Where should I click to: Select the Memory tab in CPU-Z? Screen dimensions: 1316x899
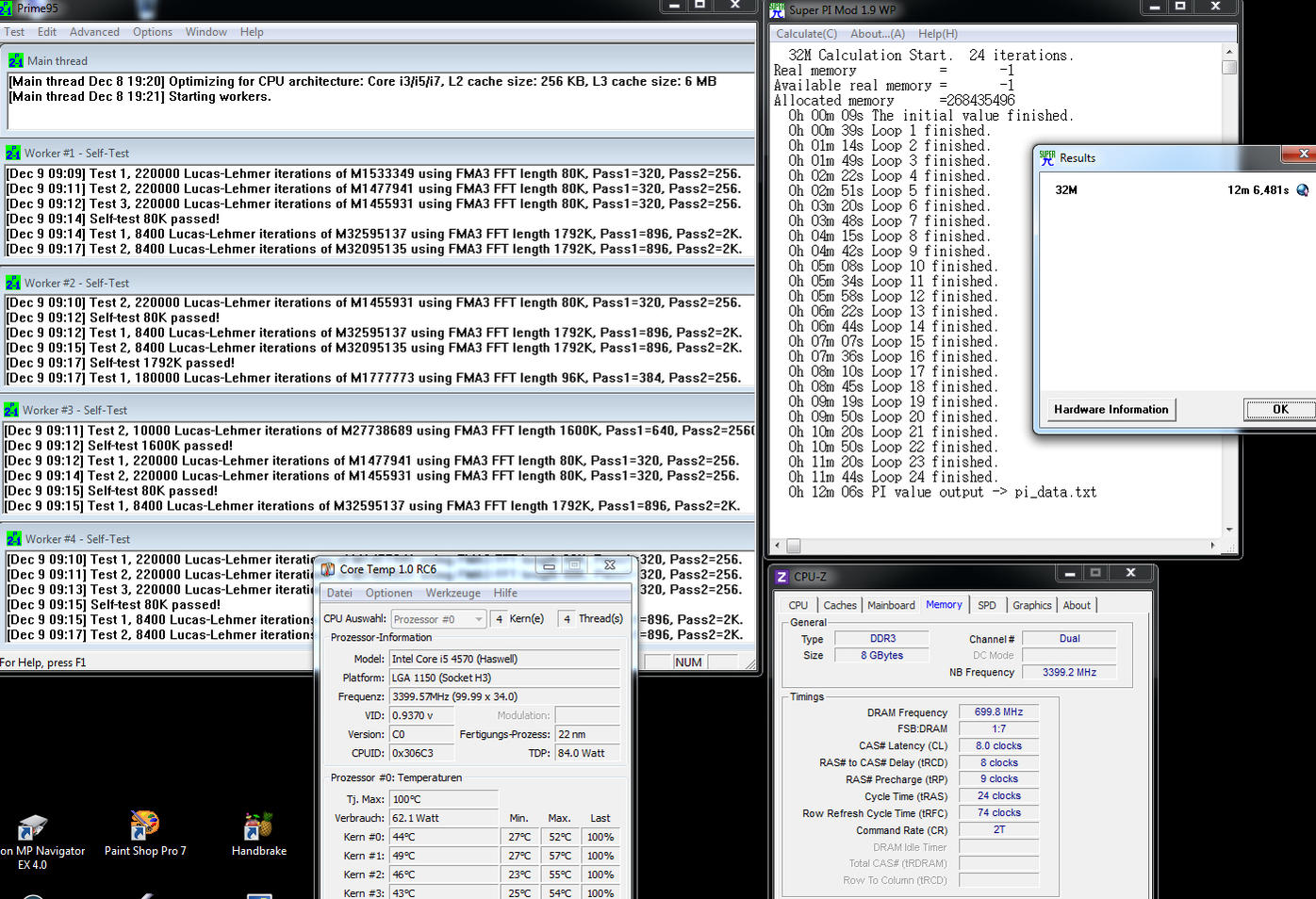(x=944, y=605)
